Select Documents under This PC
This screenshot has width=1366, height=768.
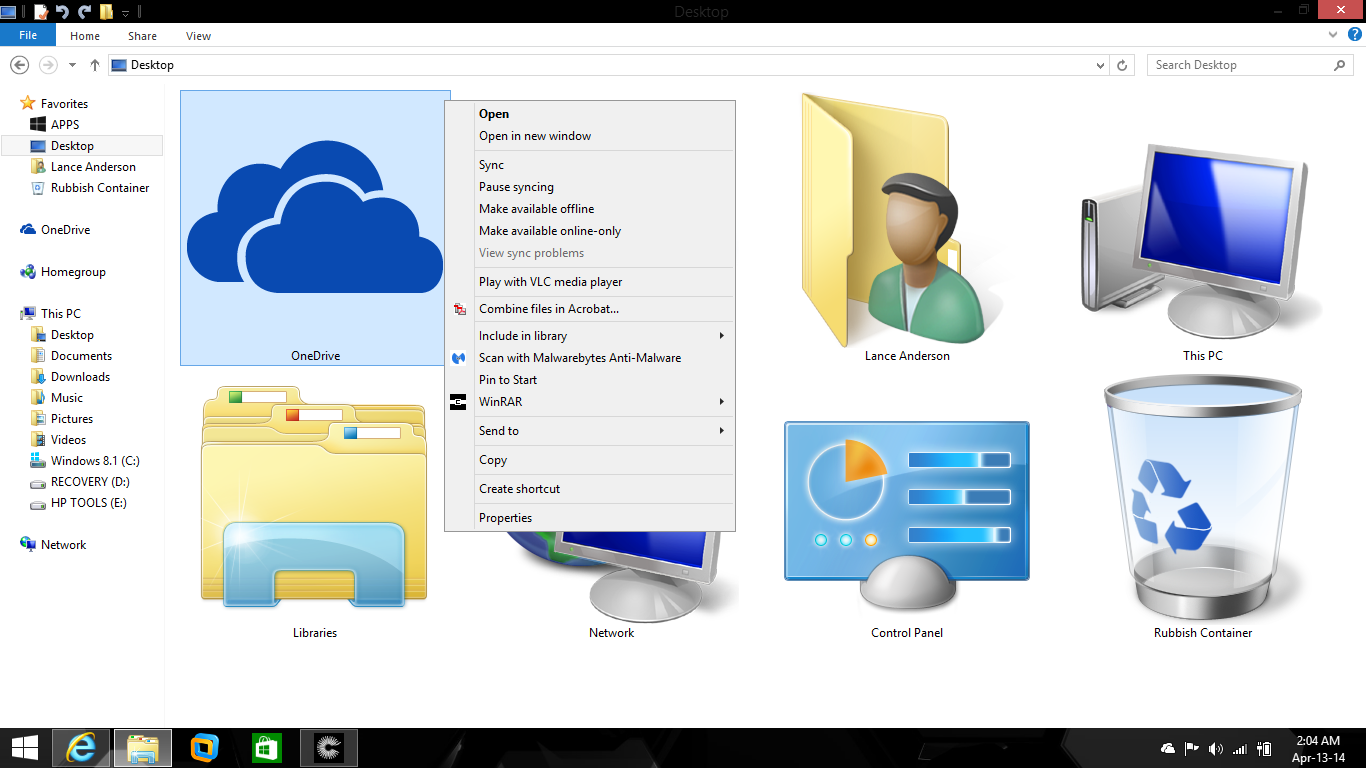click(x=81, y=356)
